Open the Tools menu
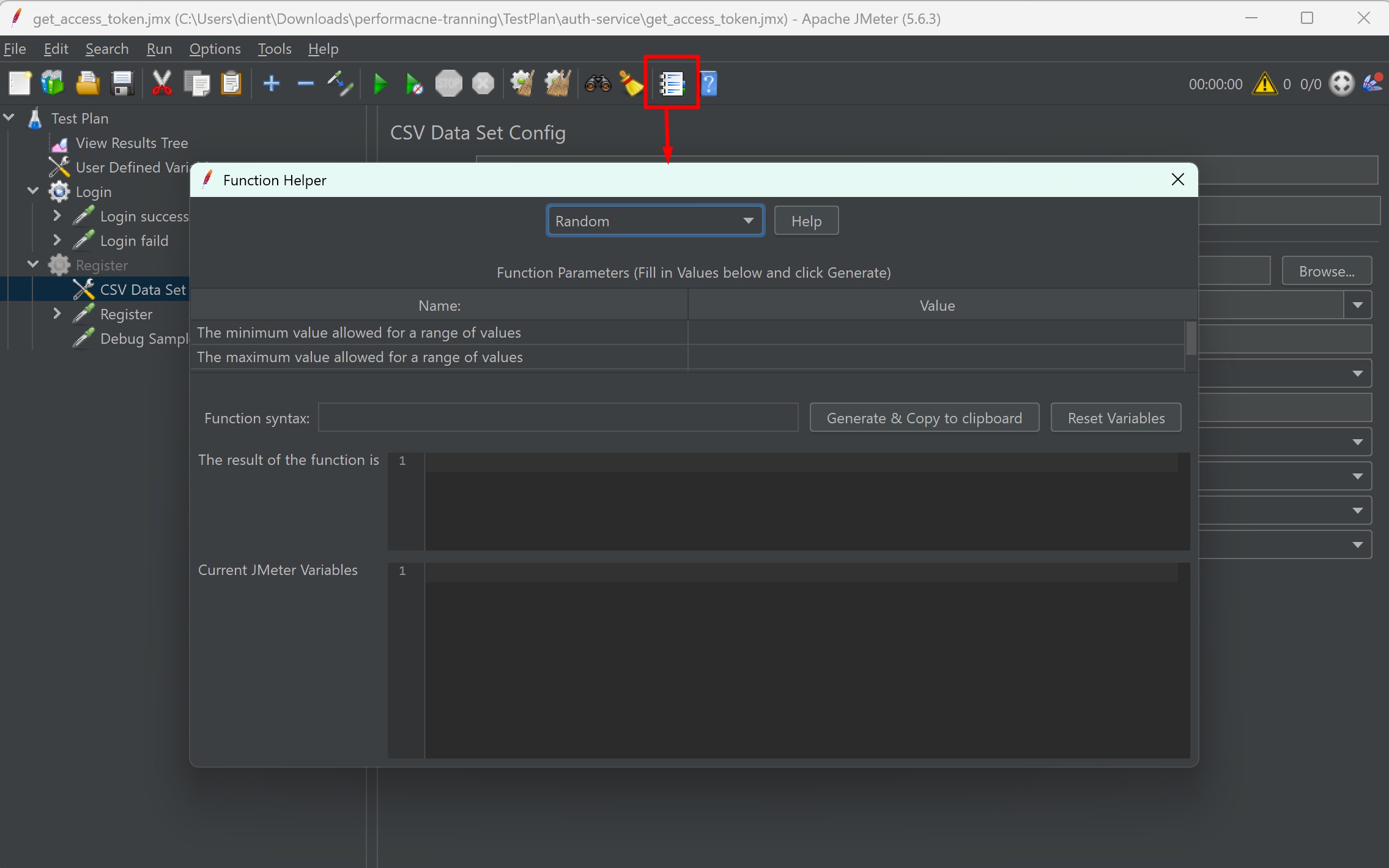This screenshot has height=868, width=1389. (x=274, y=49)
